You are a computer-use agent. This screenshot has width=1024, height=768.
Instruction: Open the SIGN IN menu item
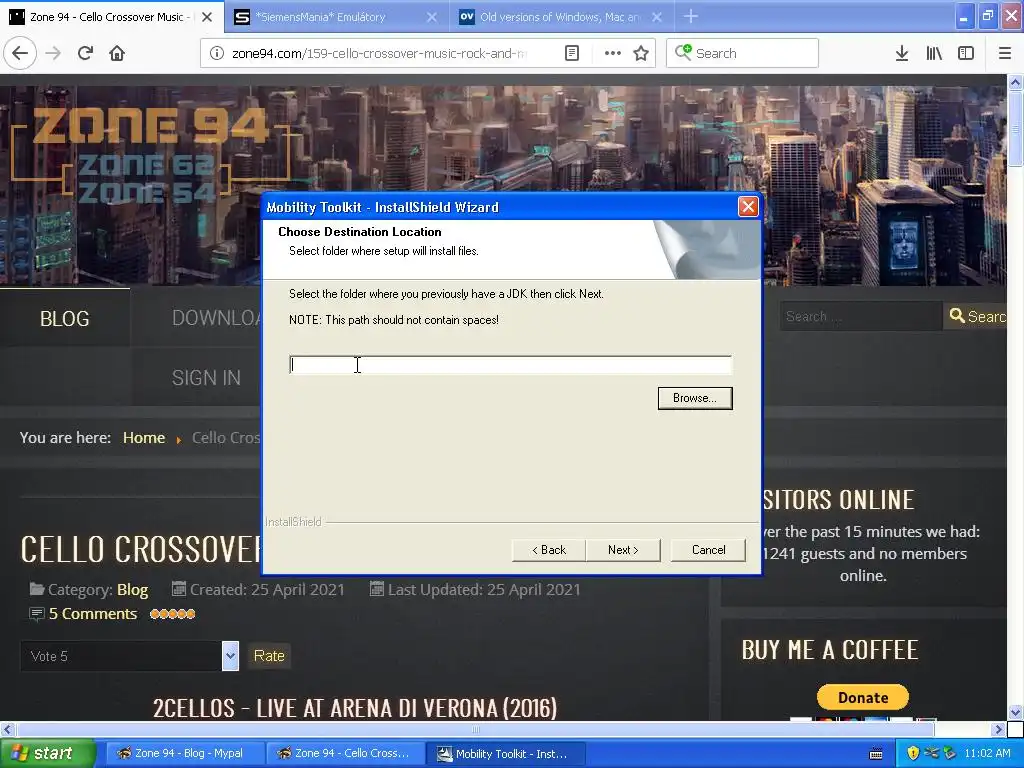tap(206, 377)
